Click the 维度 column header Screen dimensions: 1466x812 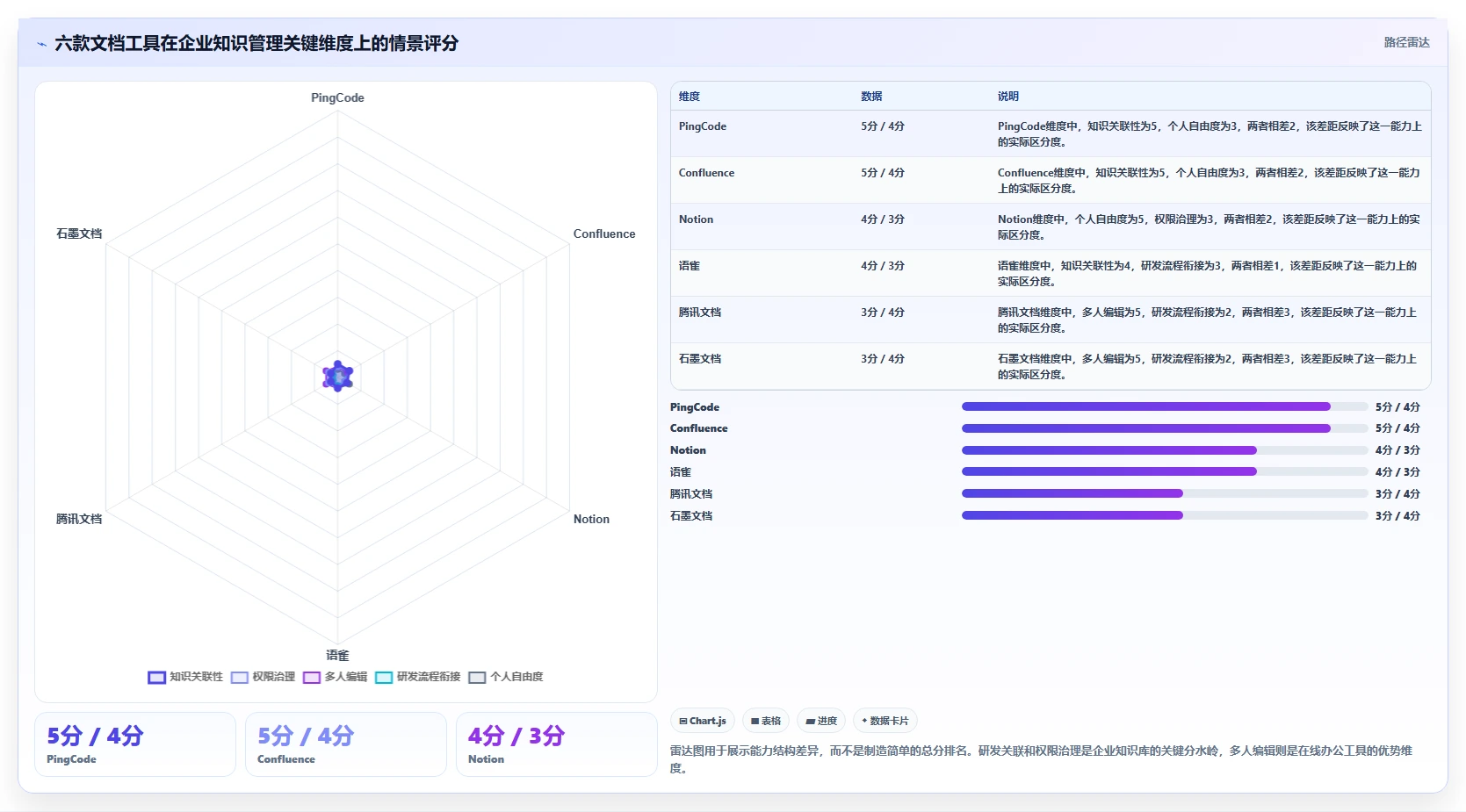coord(690,97)
